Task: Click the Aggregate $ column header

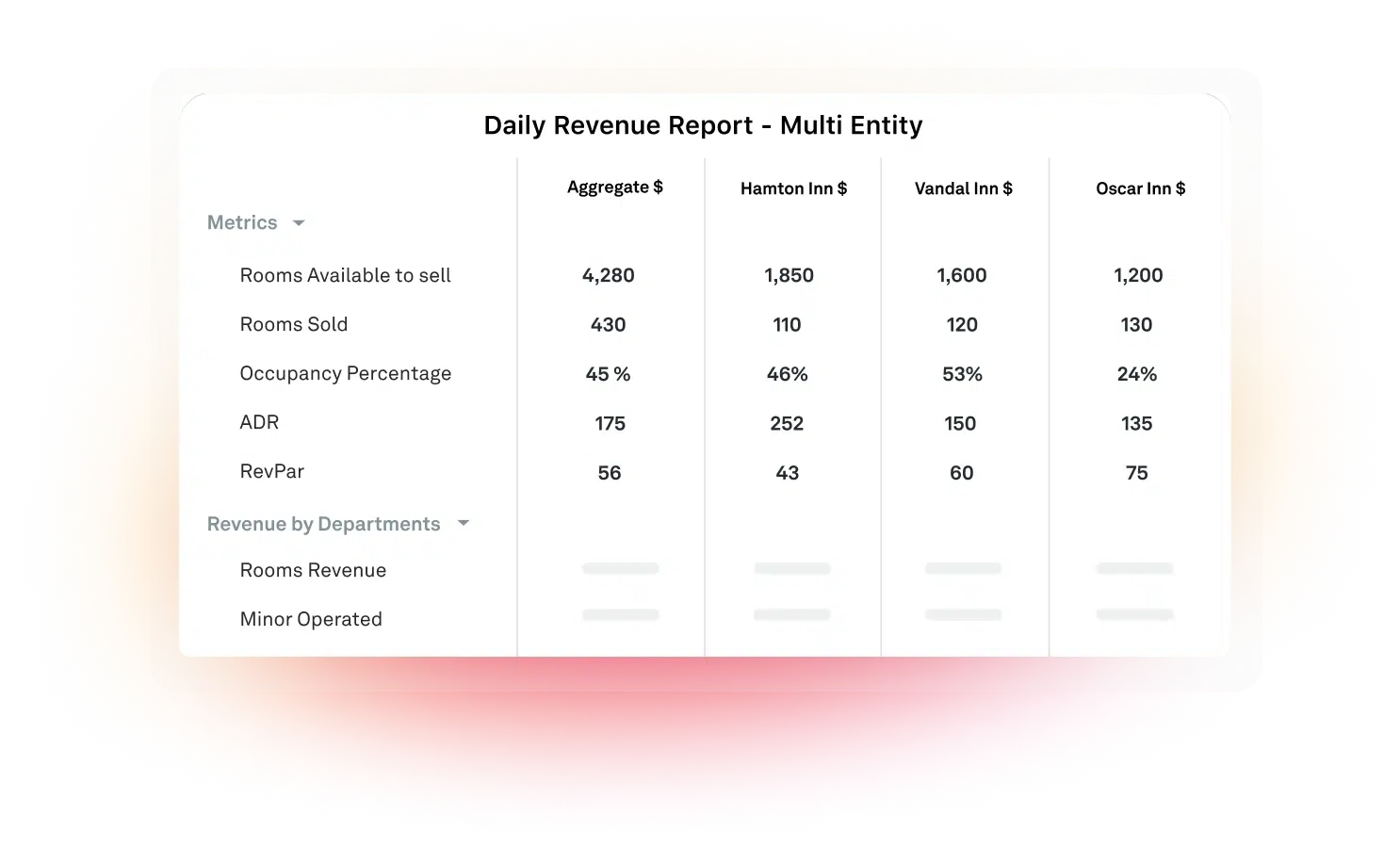Action: tap(614, 188)
